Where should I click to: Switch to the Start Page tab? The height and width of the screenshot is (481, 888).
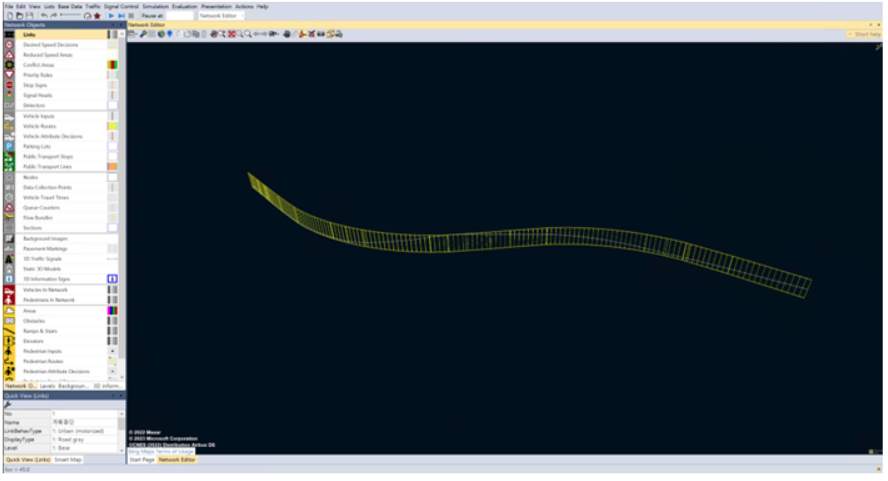[x=141, y=460]
